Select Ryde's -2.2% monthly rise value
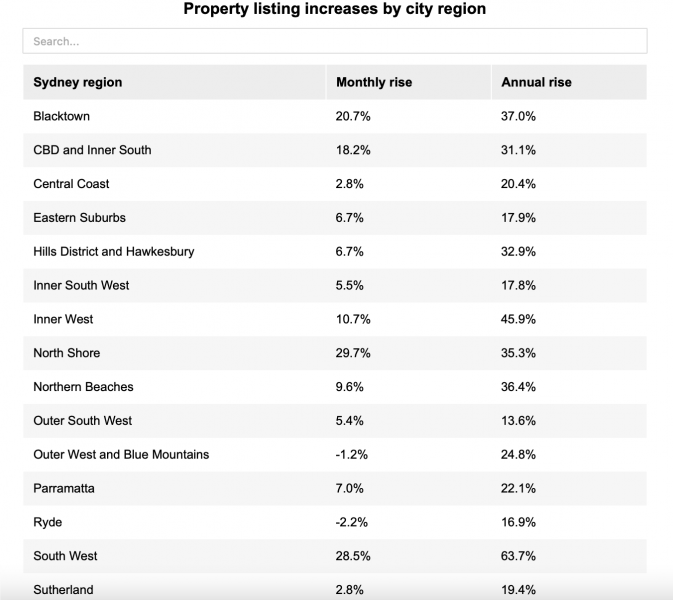The width and height of the screenshot is (673, 600). (352, 522)
